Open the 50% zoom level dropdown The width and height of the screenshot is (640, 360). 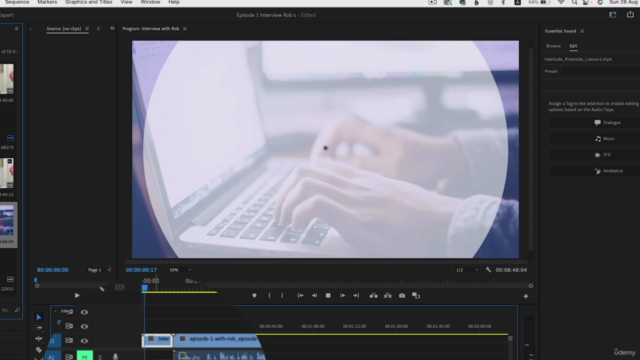pos(180,270)
